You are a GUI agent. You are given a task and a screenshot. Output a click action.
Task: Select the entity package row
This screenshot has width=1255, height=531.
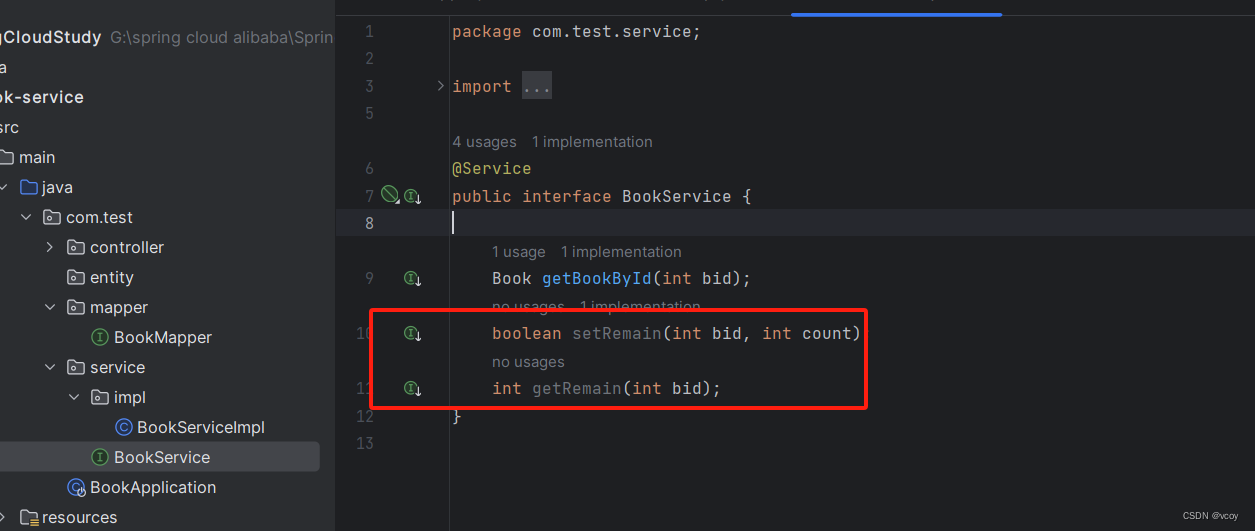(160, 278)
